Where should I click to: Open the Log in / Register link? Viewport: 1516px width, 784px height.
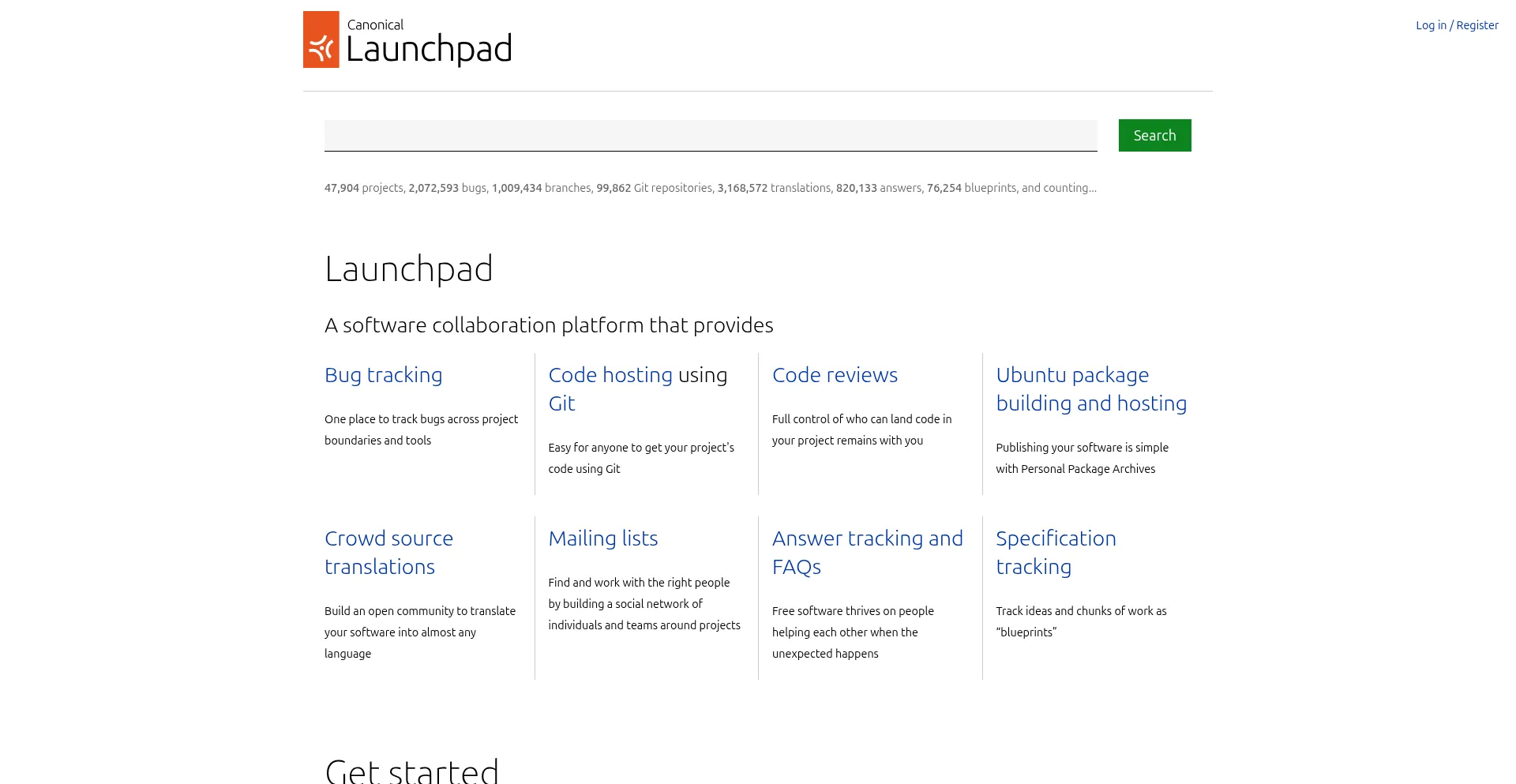tap(1457, 25)
